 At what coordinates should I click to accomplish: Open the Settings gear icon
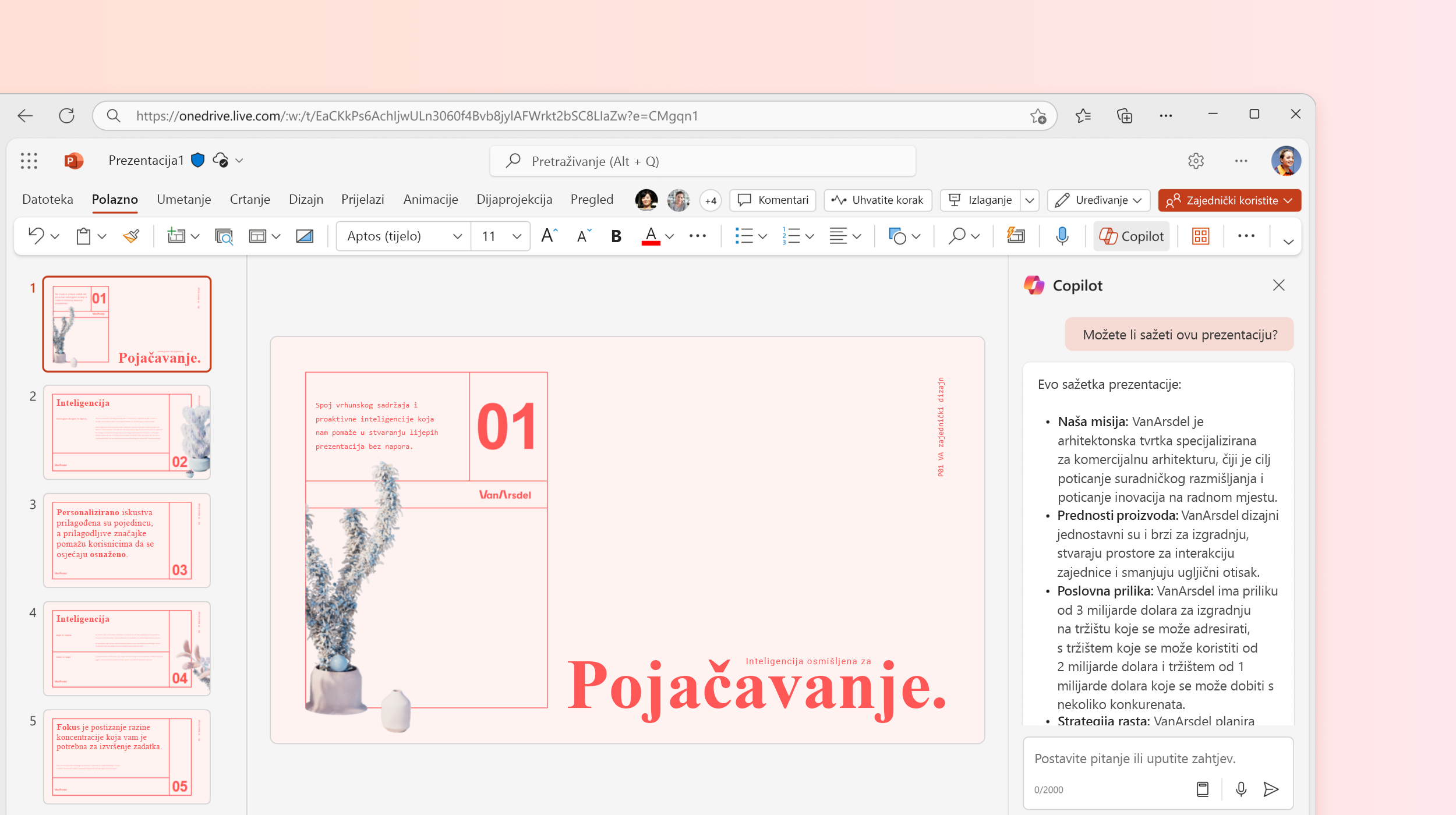[x=1196, y=161]
